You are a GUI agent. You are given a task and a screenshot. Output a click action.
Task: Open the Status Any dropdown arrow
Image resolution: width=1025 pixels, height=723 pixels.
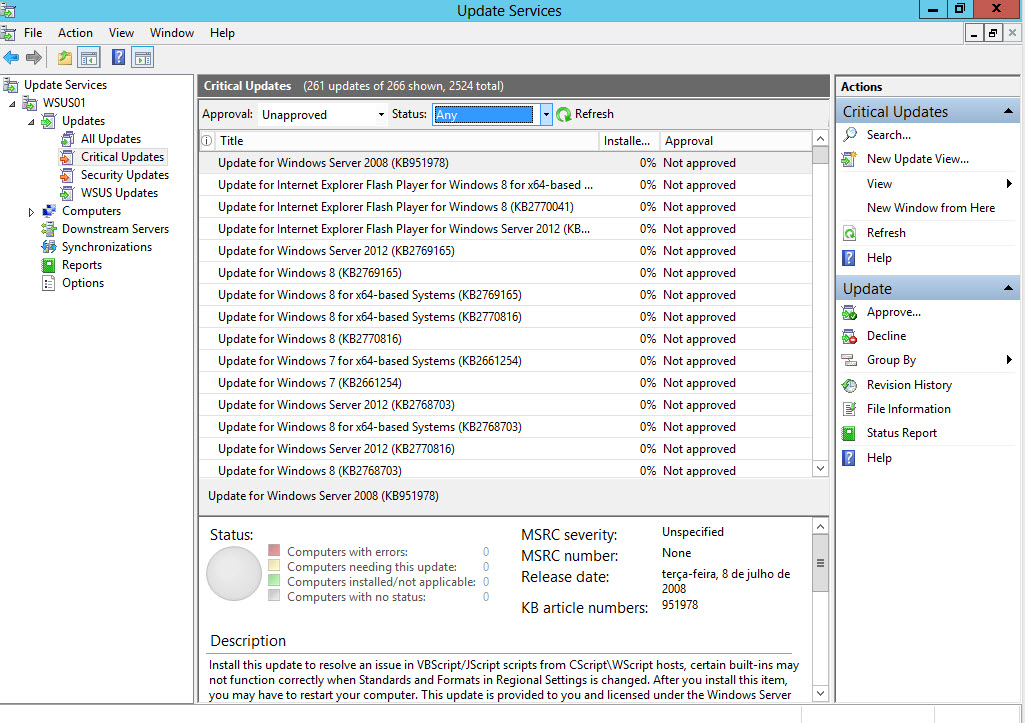click(546, 114)
